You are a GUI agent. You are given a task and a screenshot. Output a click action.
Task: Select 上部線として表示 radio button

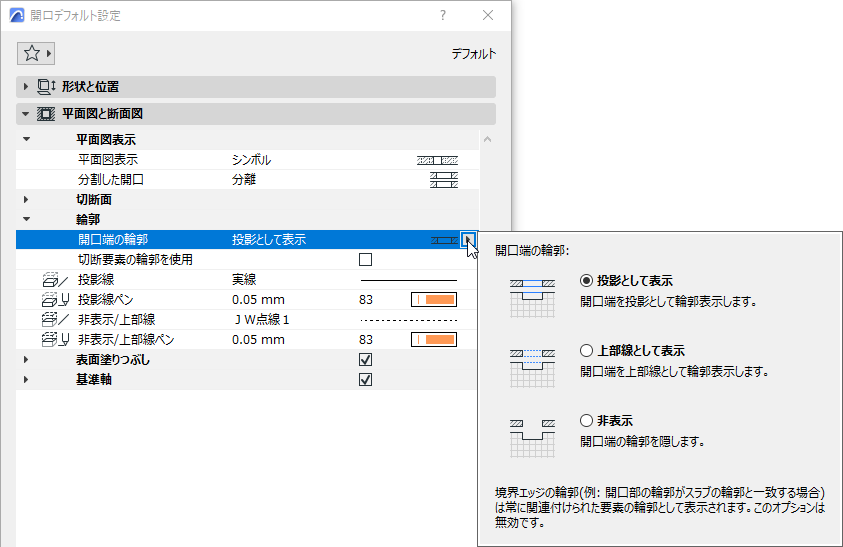pyautogui.click(x=587, y=351)
